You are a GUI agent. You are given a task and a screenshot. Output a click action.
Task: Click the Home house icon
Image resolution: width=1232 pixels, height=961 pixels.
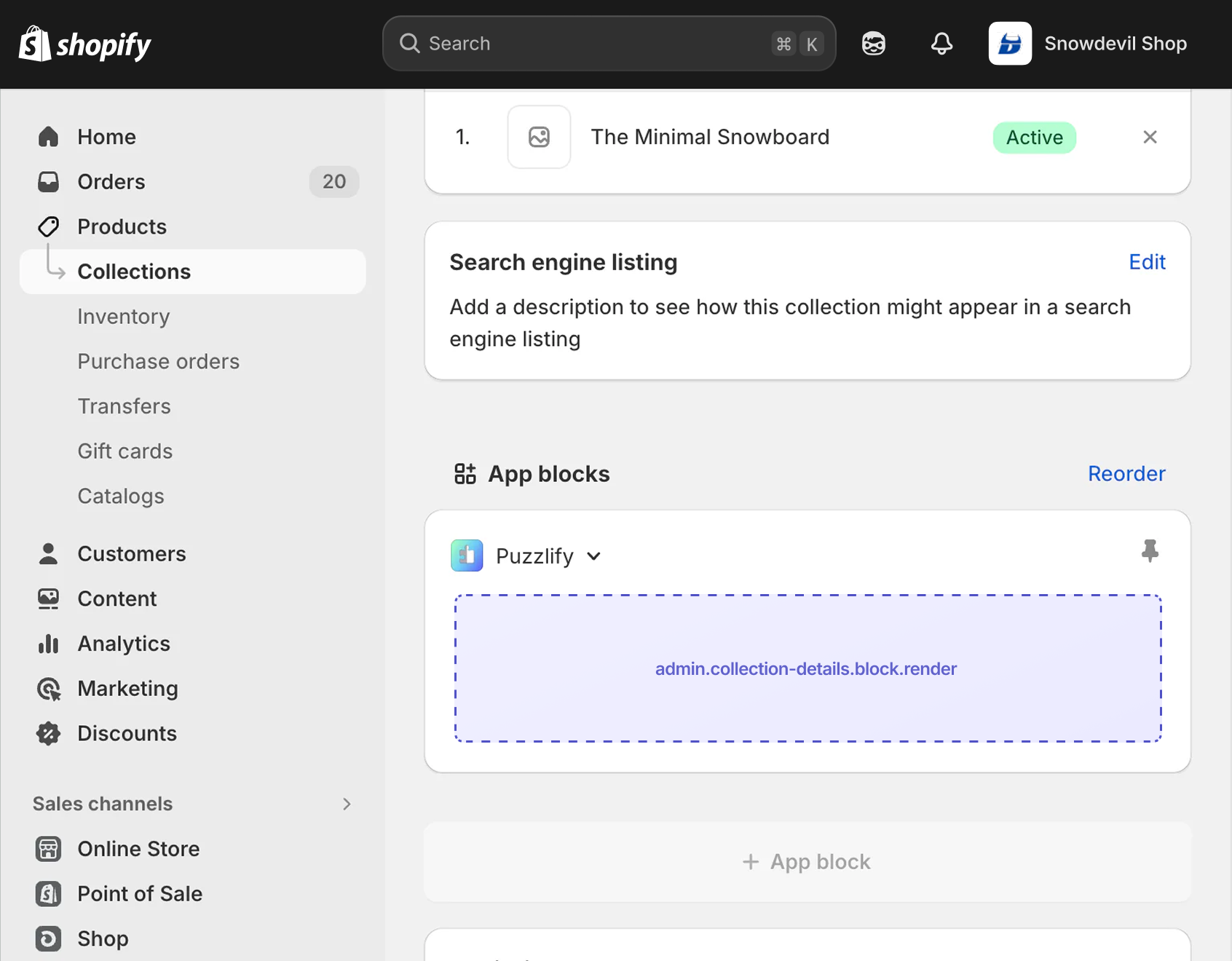pyautogui.click(x=48, y=137)
